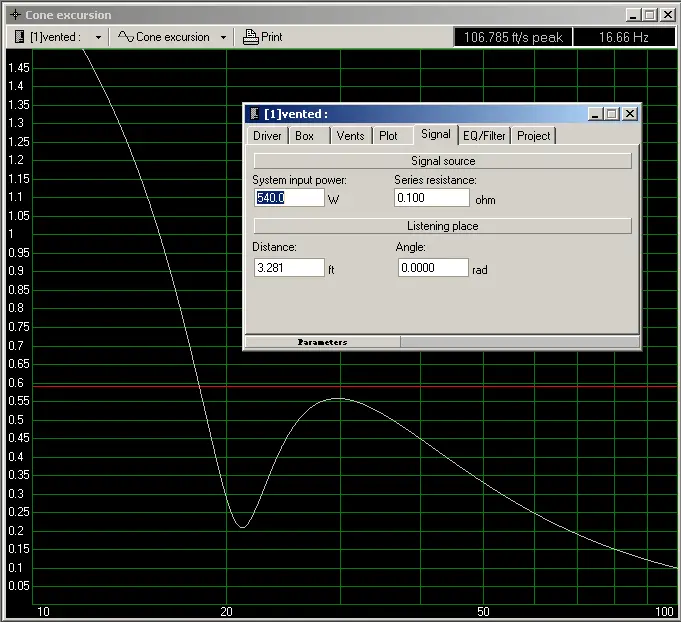Click the ft unit label for Distance
681x622 pixels.
(x=331, y=270)
